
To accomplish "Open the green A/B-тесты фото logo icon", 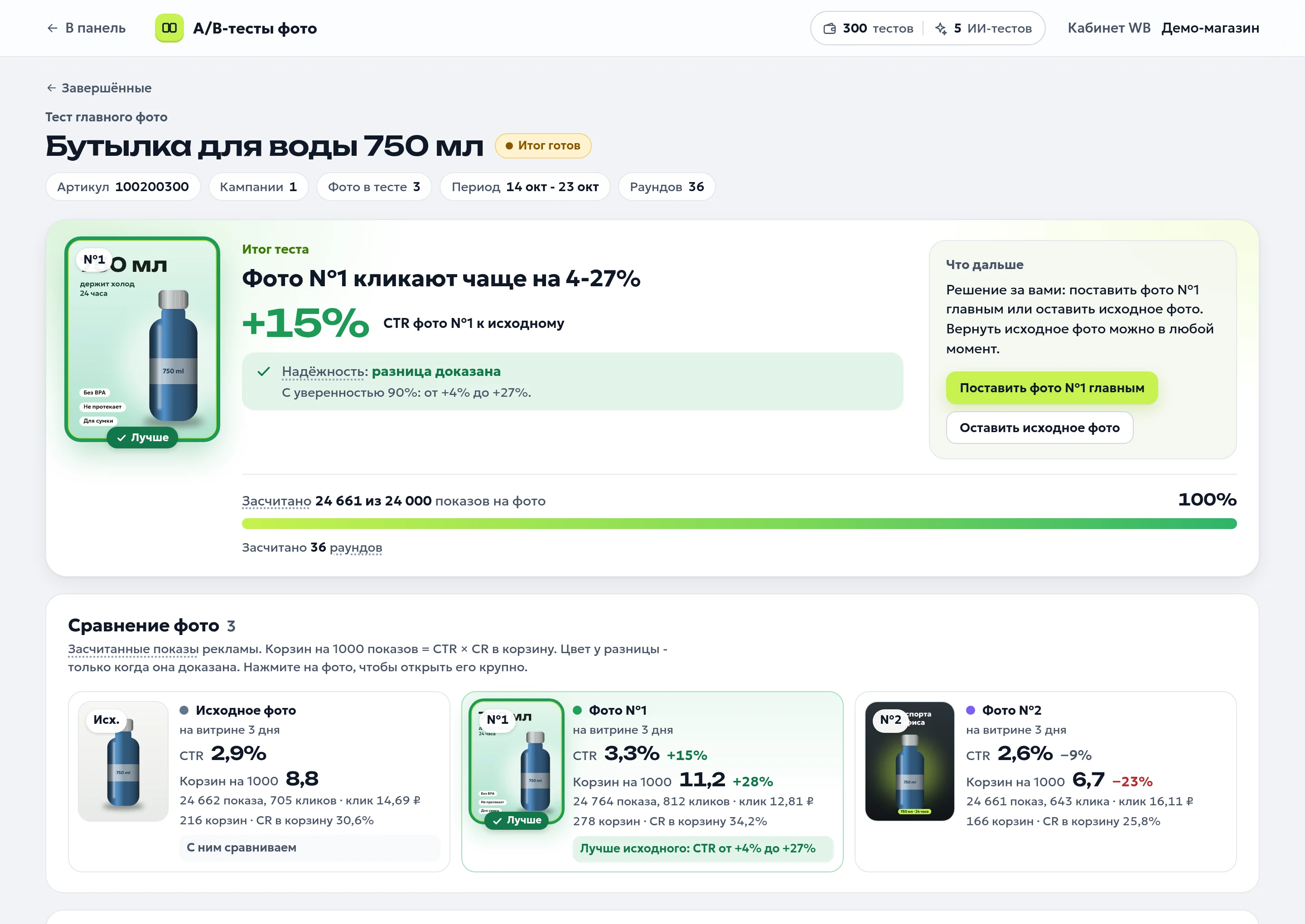I will coord(169,28).
